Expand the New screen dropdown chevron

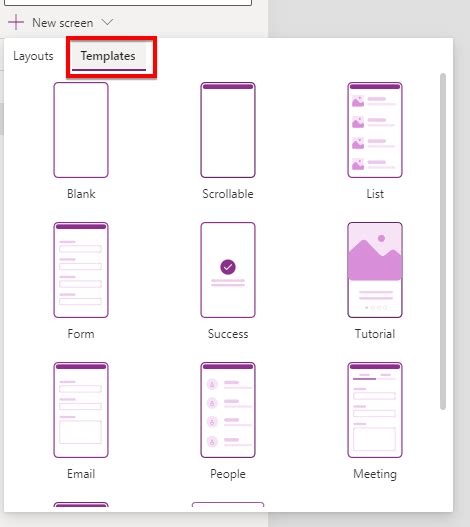coord(107,23)
